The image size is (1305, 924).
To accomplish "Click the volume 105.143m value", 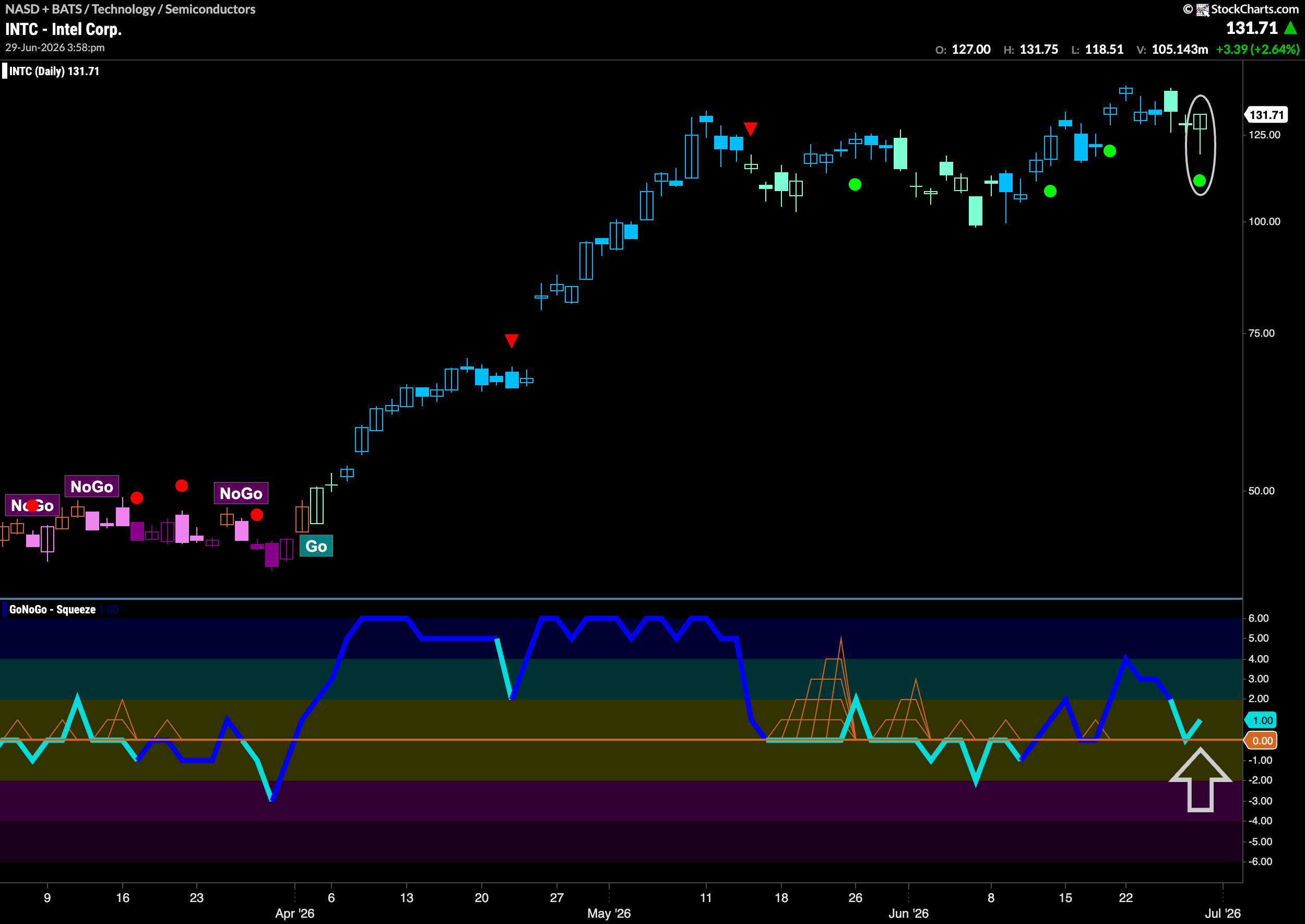I will (x=1180, y=50).
